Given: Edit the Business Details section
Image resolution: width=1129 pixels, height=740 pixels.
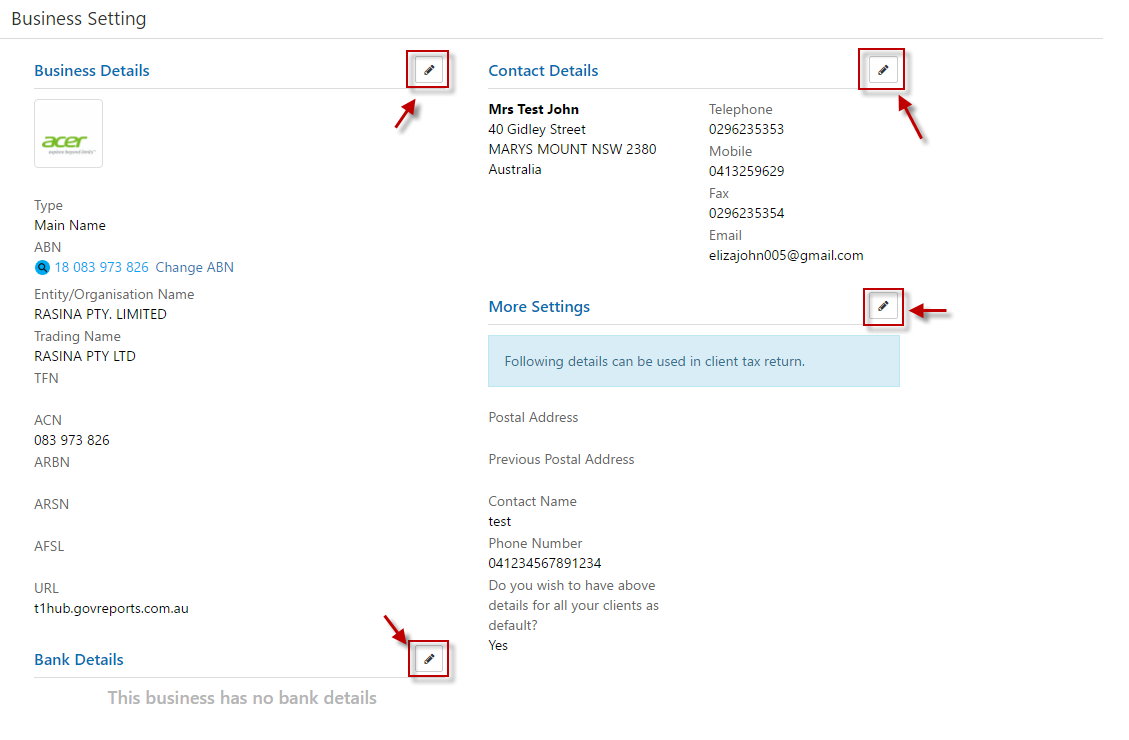Looking at the screenshot, I should click(x=429, y=70).
